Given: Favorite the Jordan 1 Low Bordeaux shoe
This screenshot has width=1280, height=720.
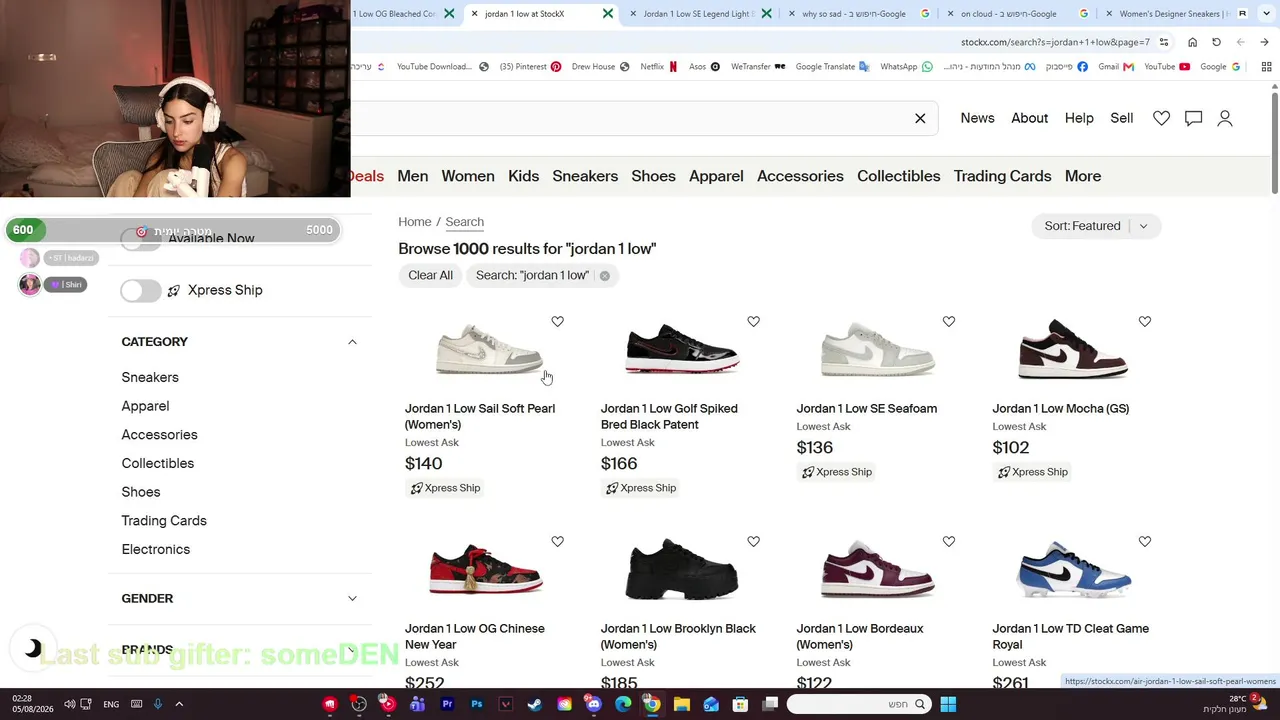Looking at the screenshot, I should pyautogui.click(x=948, y=541).
